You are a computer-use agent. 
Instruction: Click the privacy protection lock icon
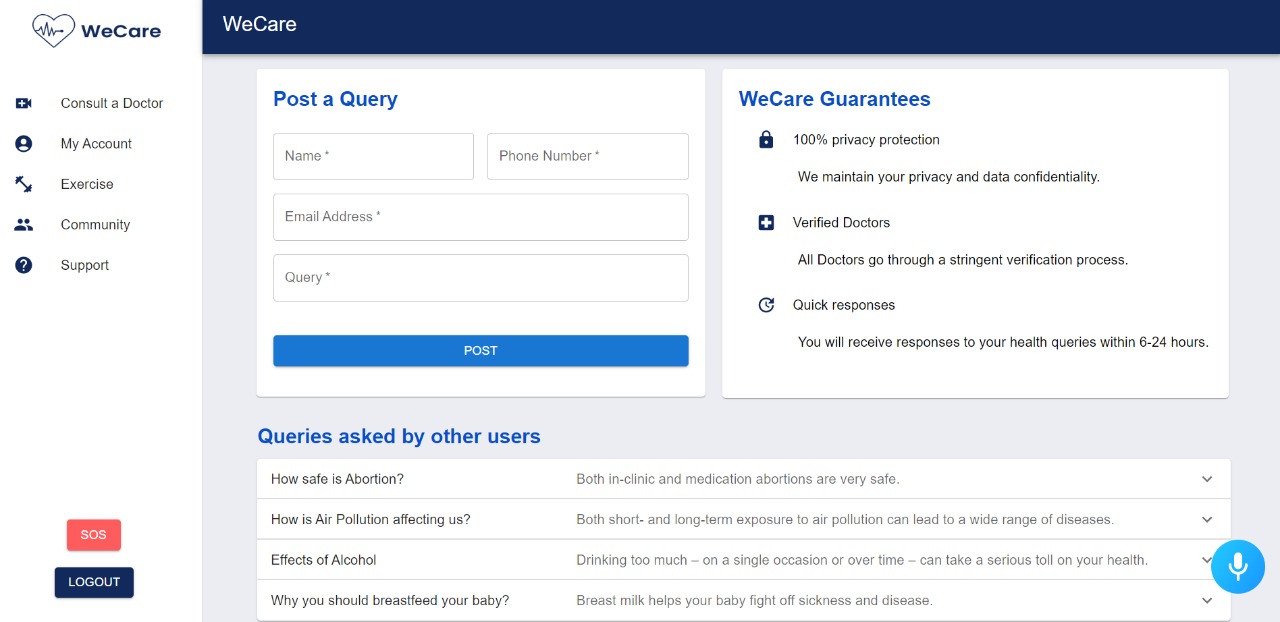tap(766, 140)
